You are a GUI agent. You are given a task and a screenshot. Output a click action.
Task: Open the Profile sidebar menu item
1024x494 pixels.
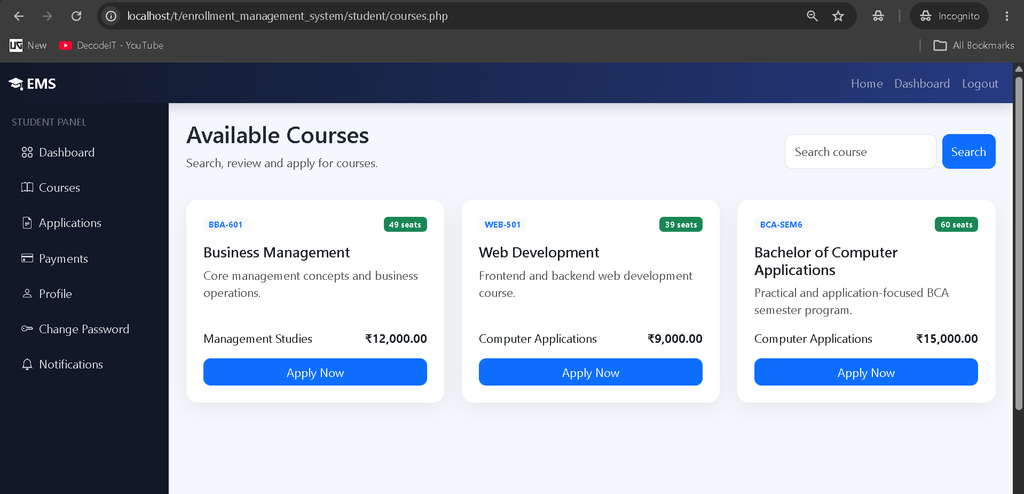coord(84,294)
